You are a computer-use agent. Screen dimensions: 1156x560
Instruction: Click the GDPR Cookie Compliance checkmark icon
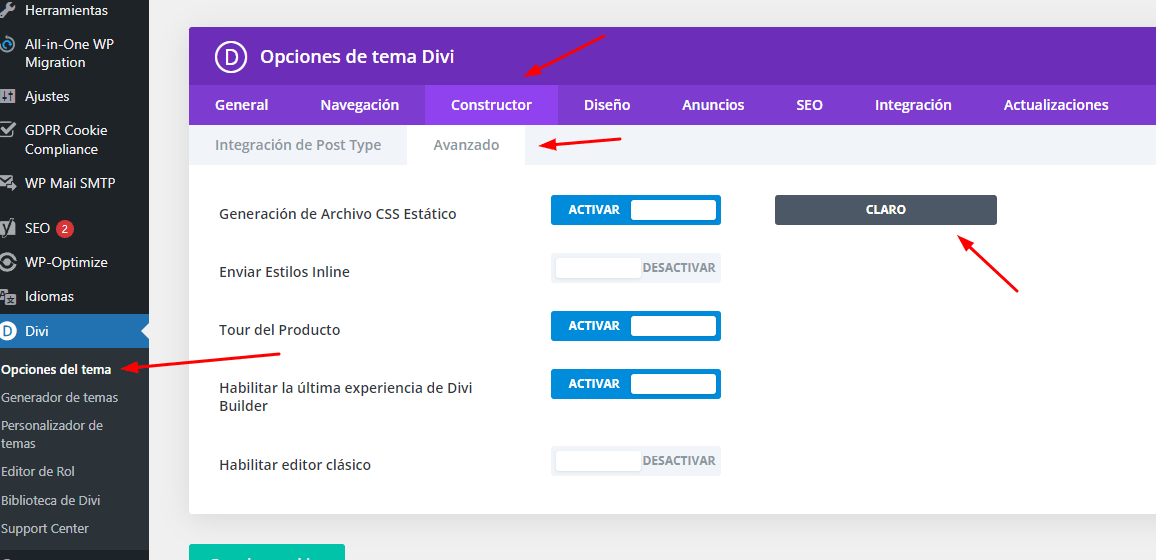[7, 130]
